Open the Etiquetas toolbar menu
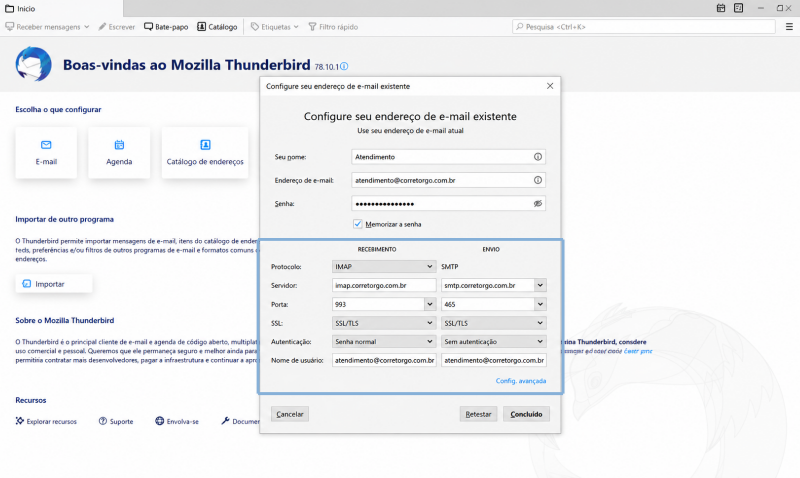The height and width of the screenshot is (478, 800). coord(274,27)
